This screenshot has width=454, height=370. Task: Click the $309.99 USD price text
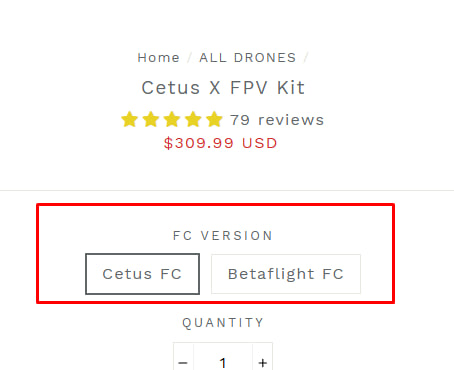[220, 143]
